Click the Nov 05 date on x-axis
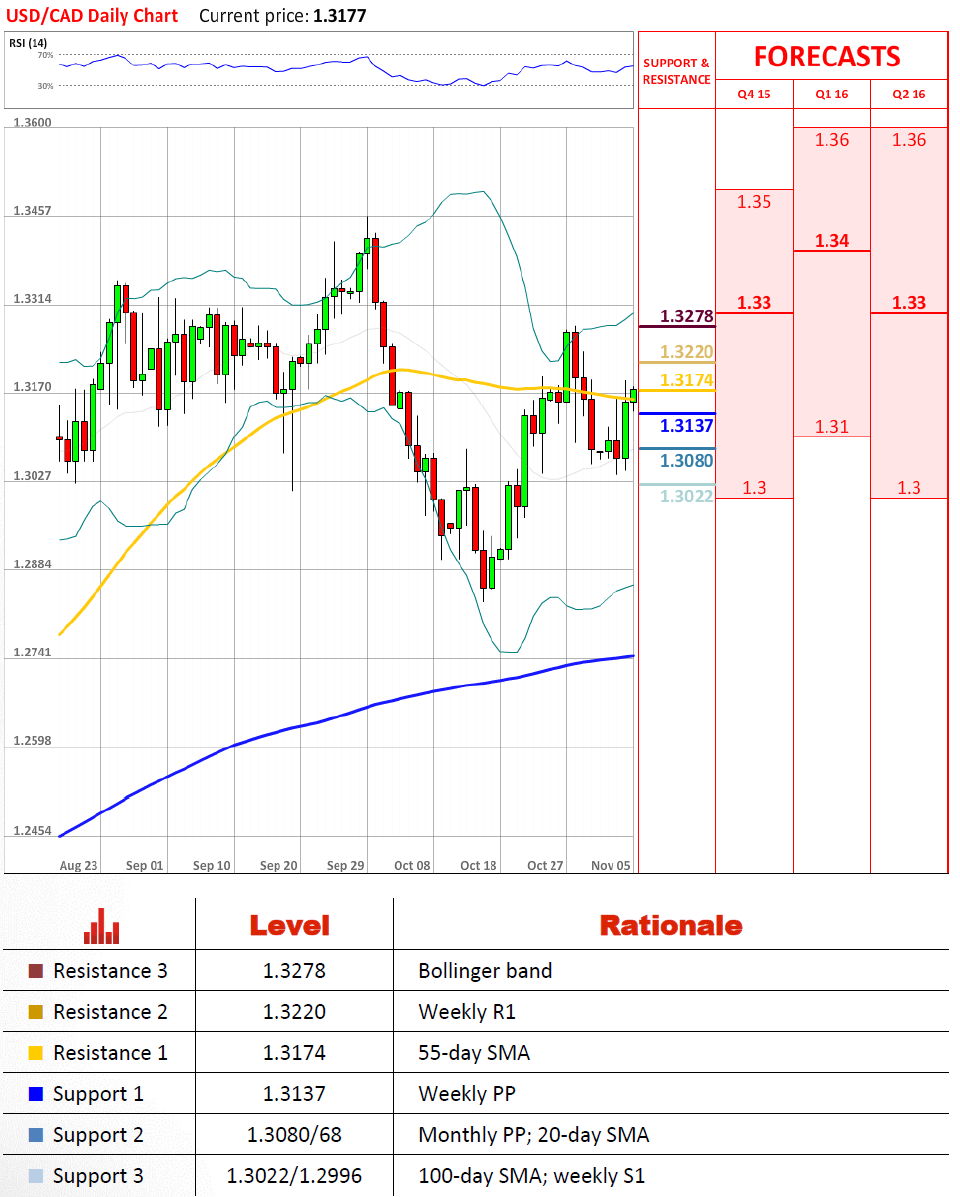Image resolution: width=960 pixels, height=1197 pixels. pos(610,866)
